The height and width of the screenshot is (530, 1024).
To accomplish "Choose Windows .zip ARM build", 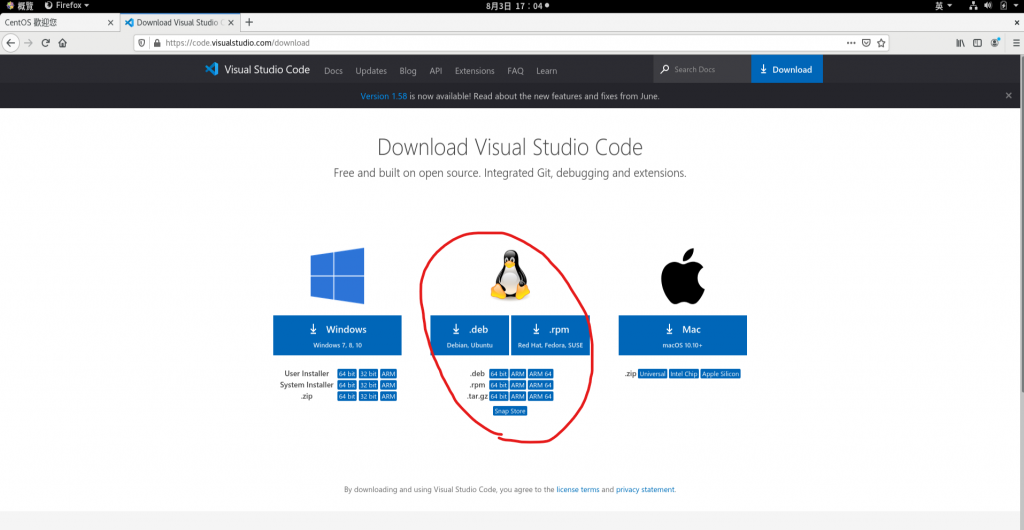I will 388,396.
